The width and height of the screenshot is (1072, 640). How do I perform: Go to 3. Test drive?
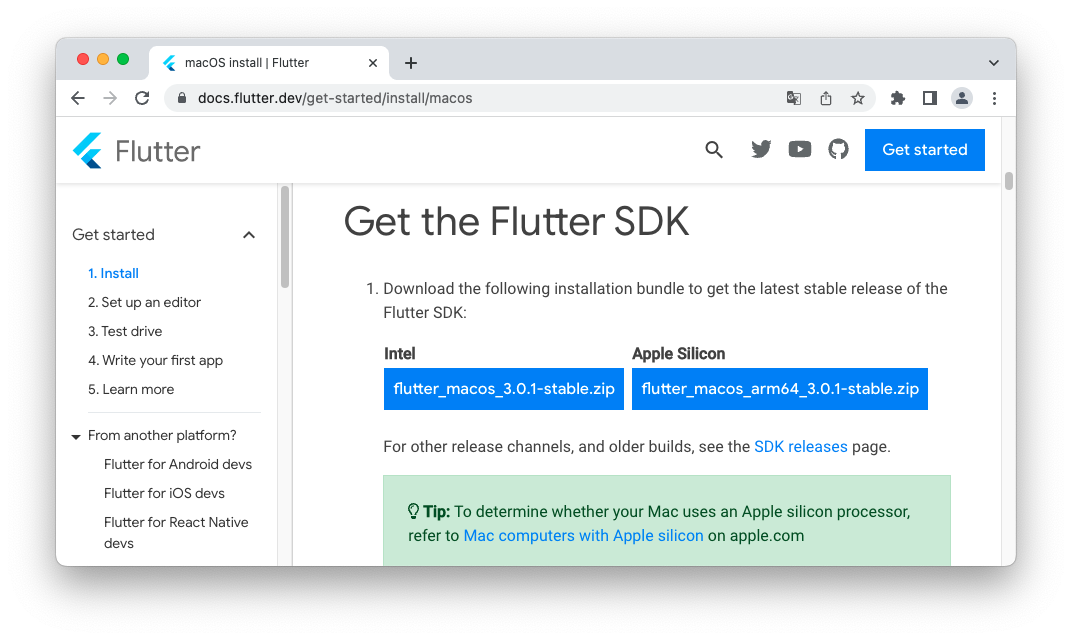click(125, 332)
